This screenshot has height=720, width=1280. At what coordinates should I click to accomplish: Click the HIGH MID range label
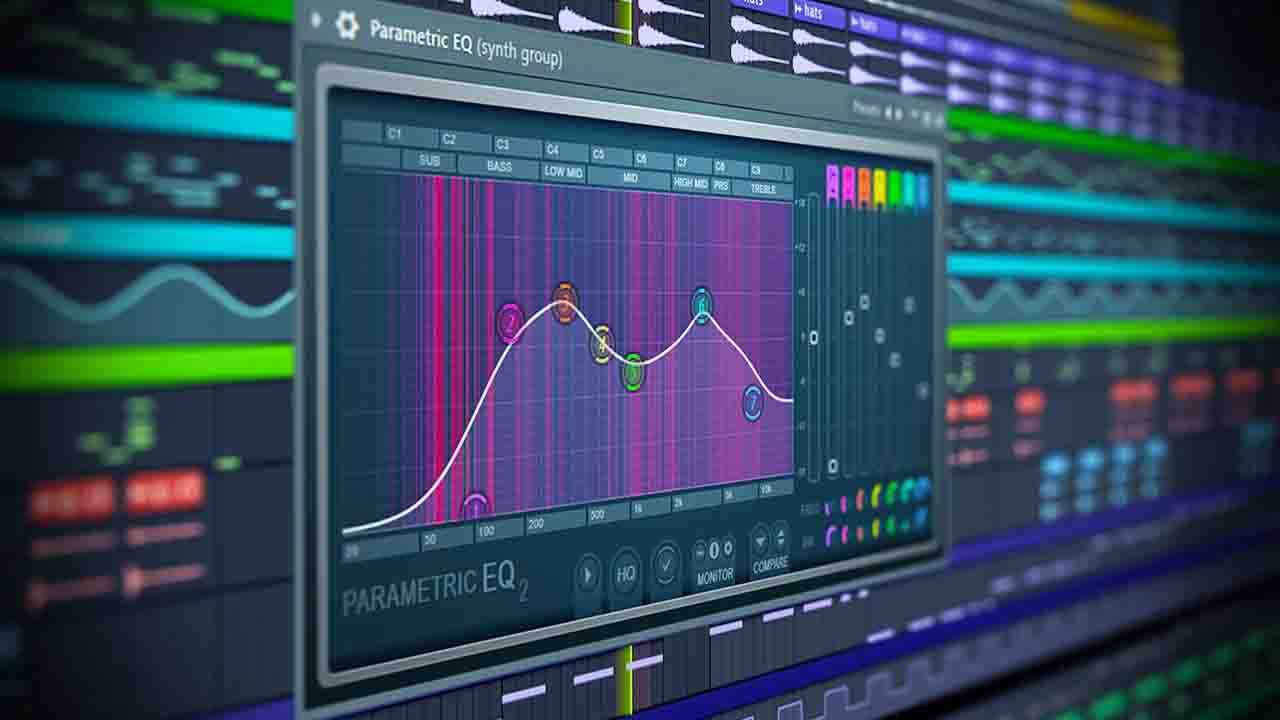tap(690, 182)
